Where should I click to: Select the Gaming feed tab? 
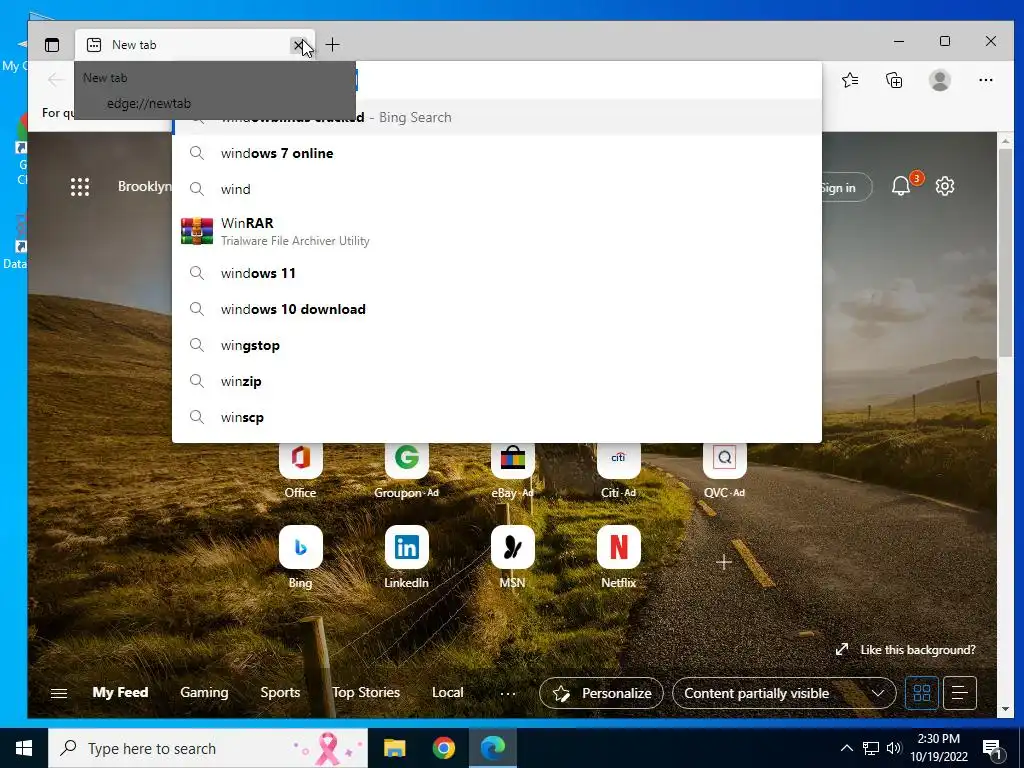click(204, 692)
